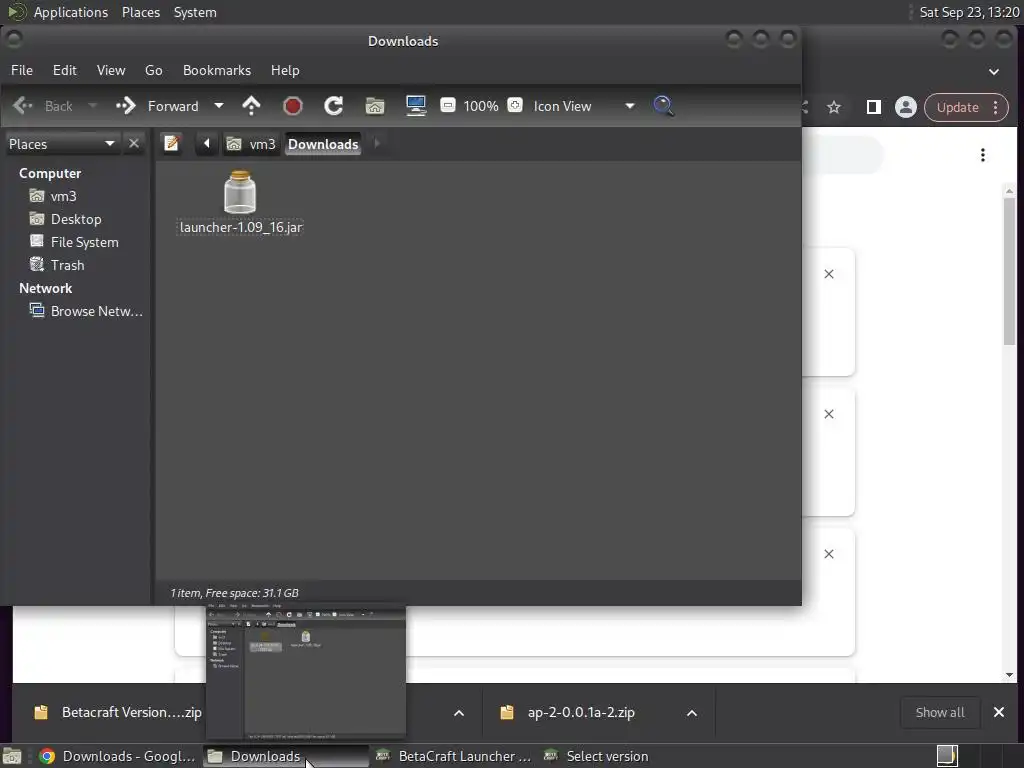
Task: Click the Back navigation button
Action: (x=43, y=106)
